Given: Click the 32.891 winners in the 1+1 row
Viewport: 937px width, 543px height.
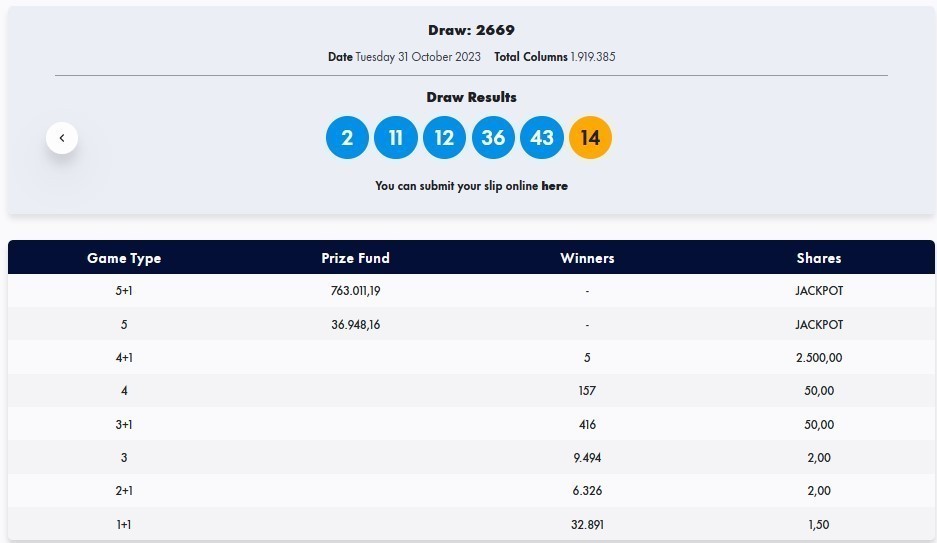Looking at the screenshot, I should click(587, 525).
